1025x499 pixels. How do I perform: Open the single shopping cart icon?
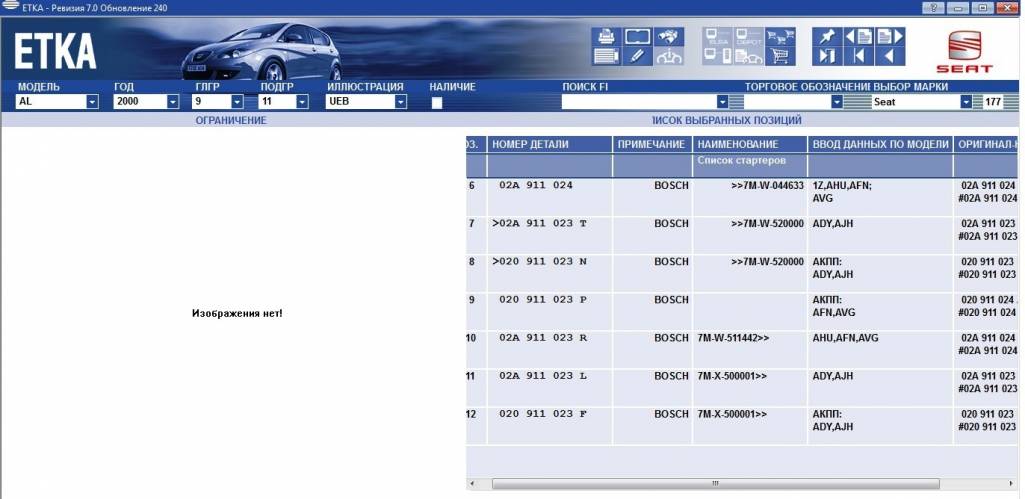pos(779,57)
